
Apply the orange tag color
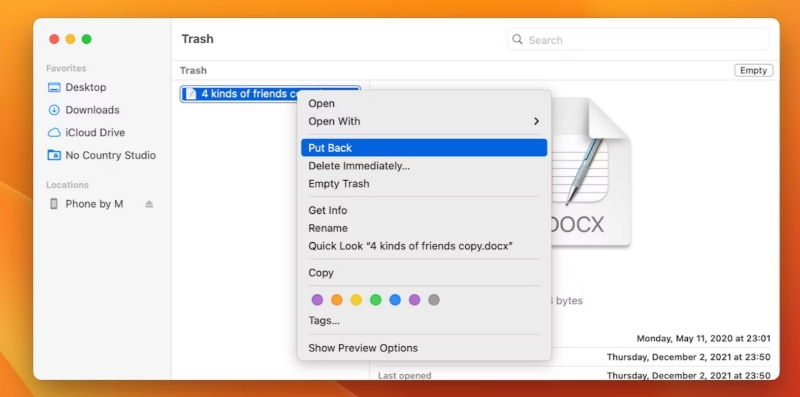coord(337,300)
